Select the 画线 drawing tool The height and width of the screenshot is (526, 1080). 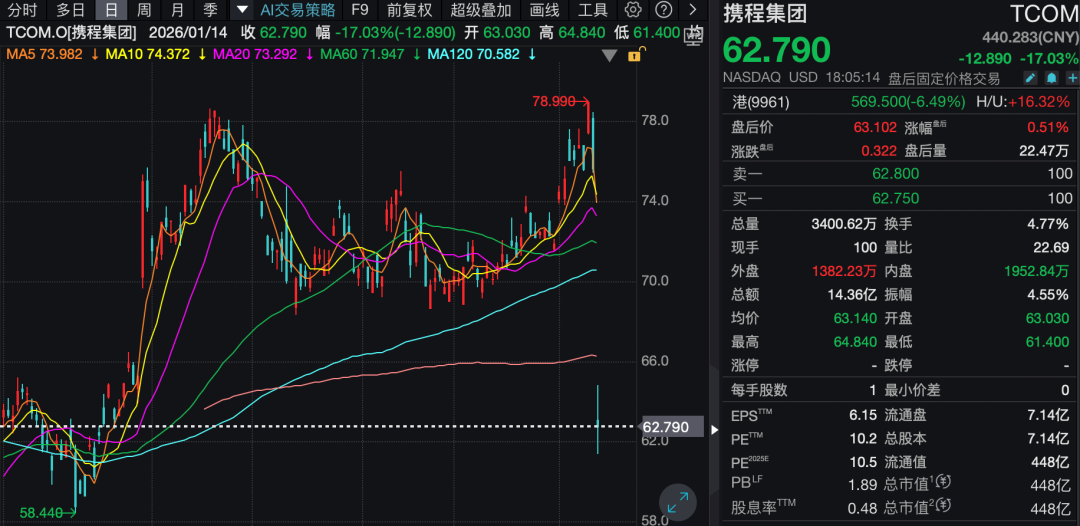pos(544,10)
